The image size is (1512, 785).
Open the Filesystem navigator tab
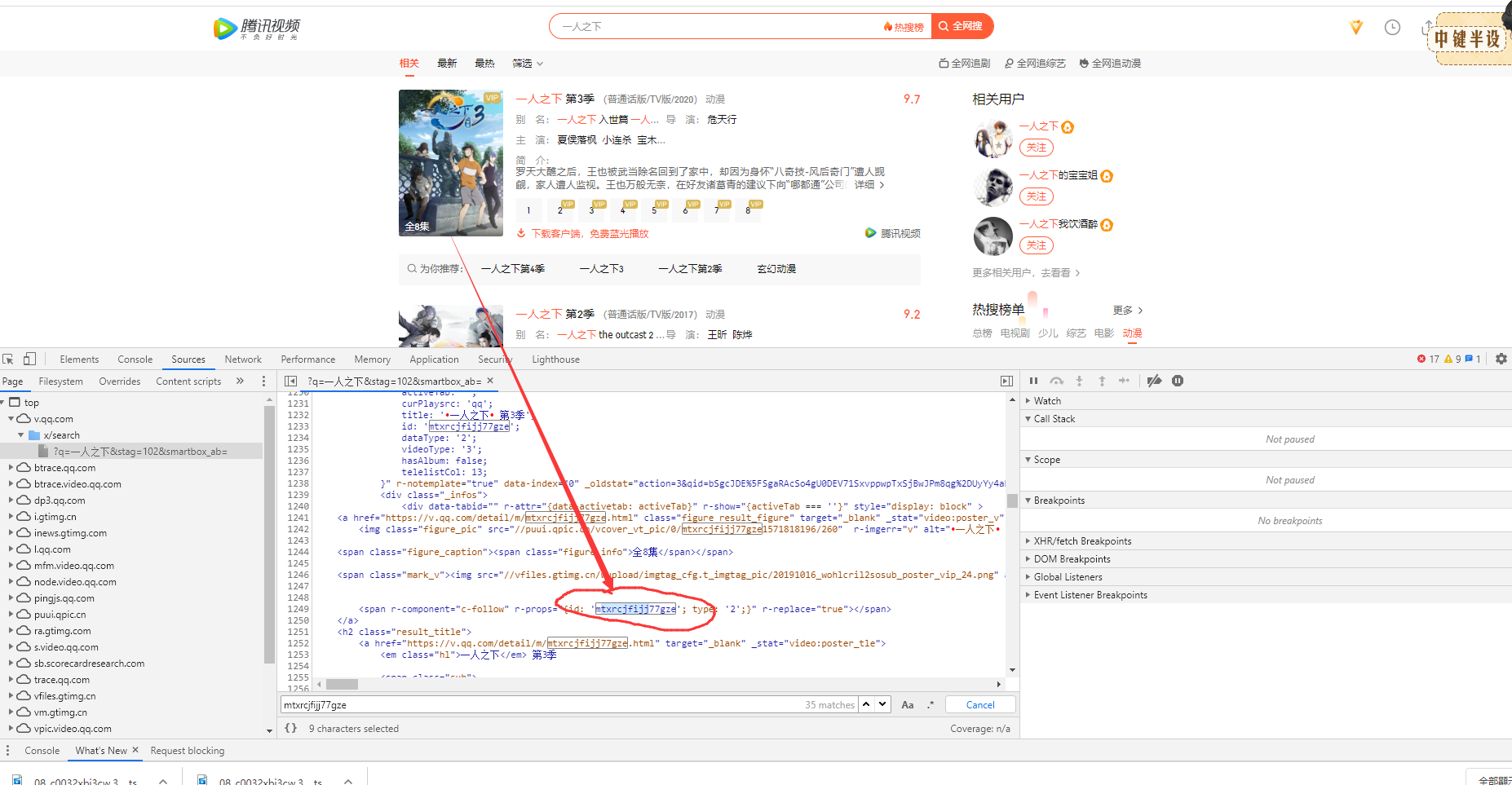(x=60, y=381)
